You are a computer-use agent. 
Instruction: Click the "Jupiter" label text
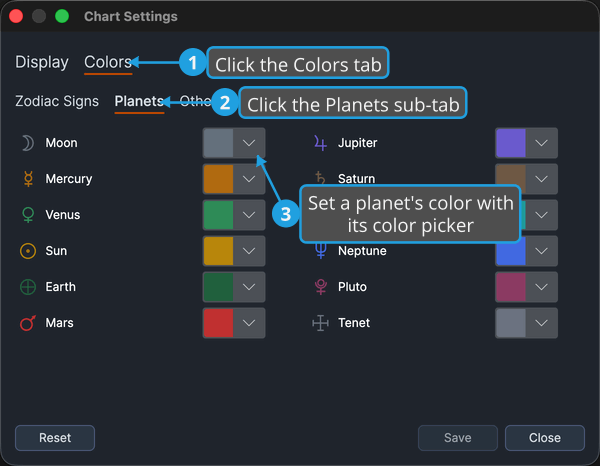pyautogui.click(x=358, y=143)
